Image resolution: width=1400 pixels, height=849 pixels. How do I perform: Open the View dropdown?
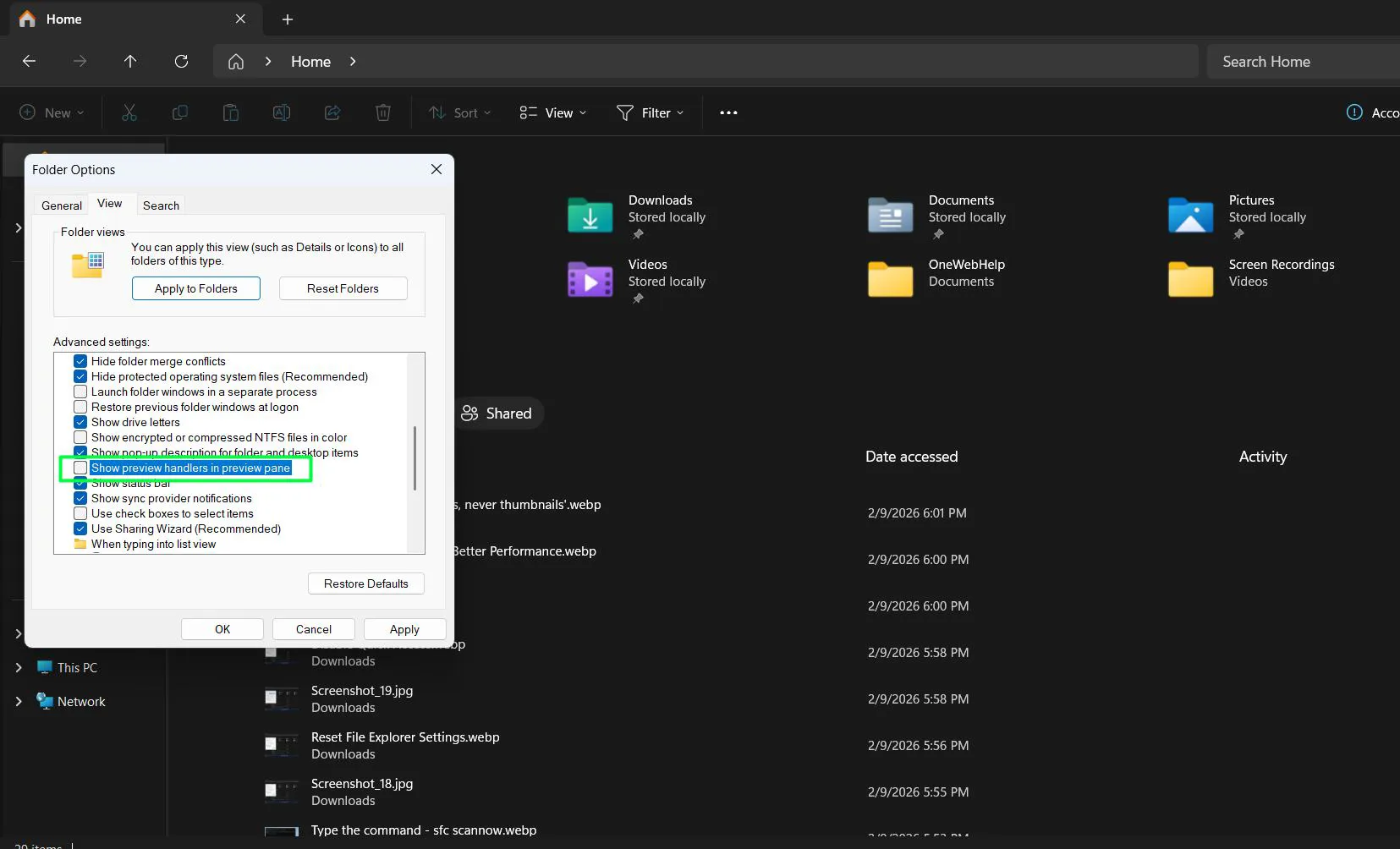coord(552,112)
